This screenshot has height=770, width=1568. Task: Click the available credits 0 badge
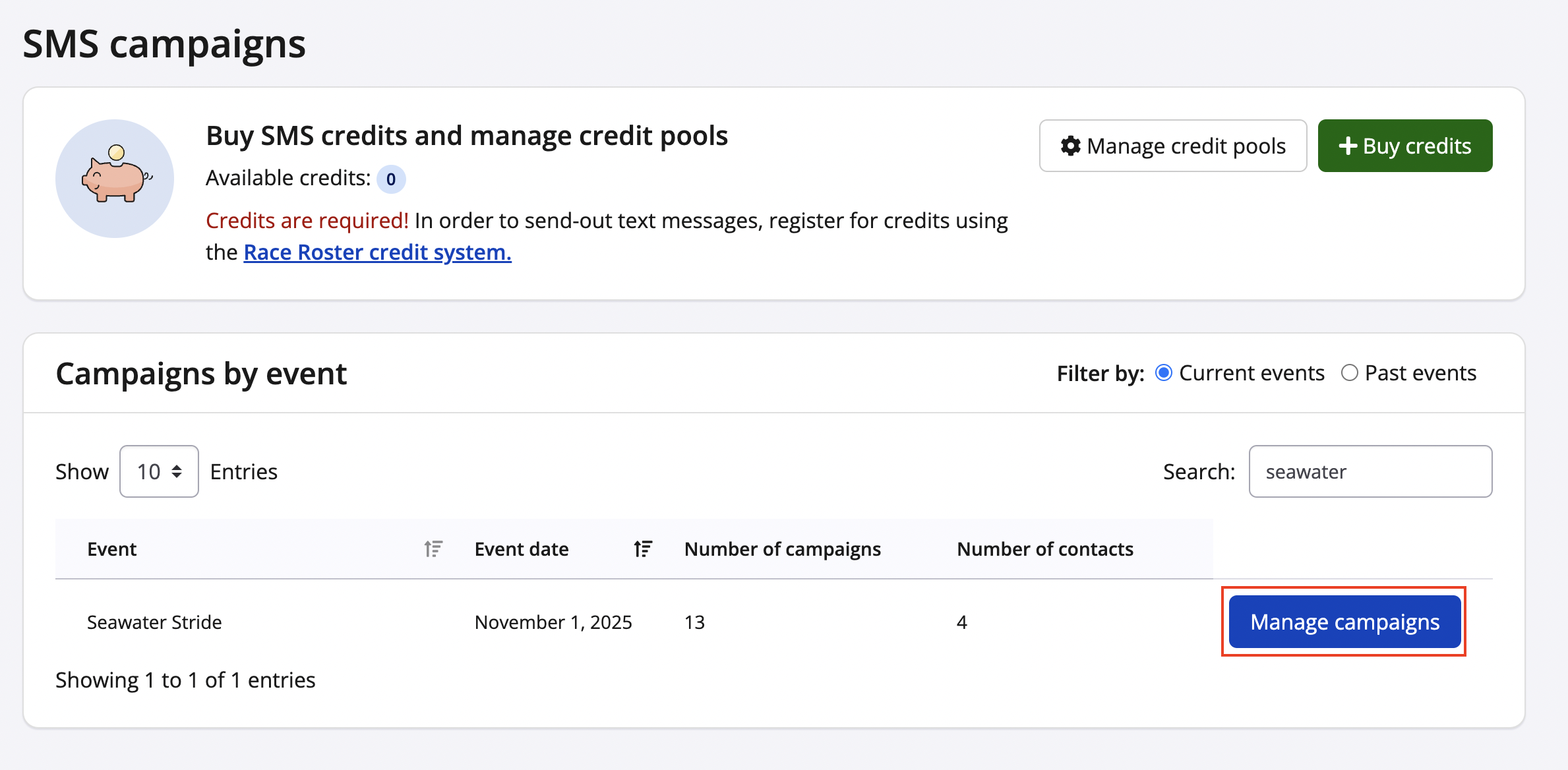click(391, 179)
